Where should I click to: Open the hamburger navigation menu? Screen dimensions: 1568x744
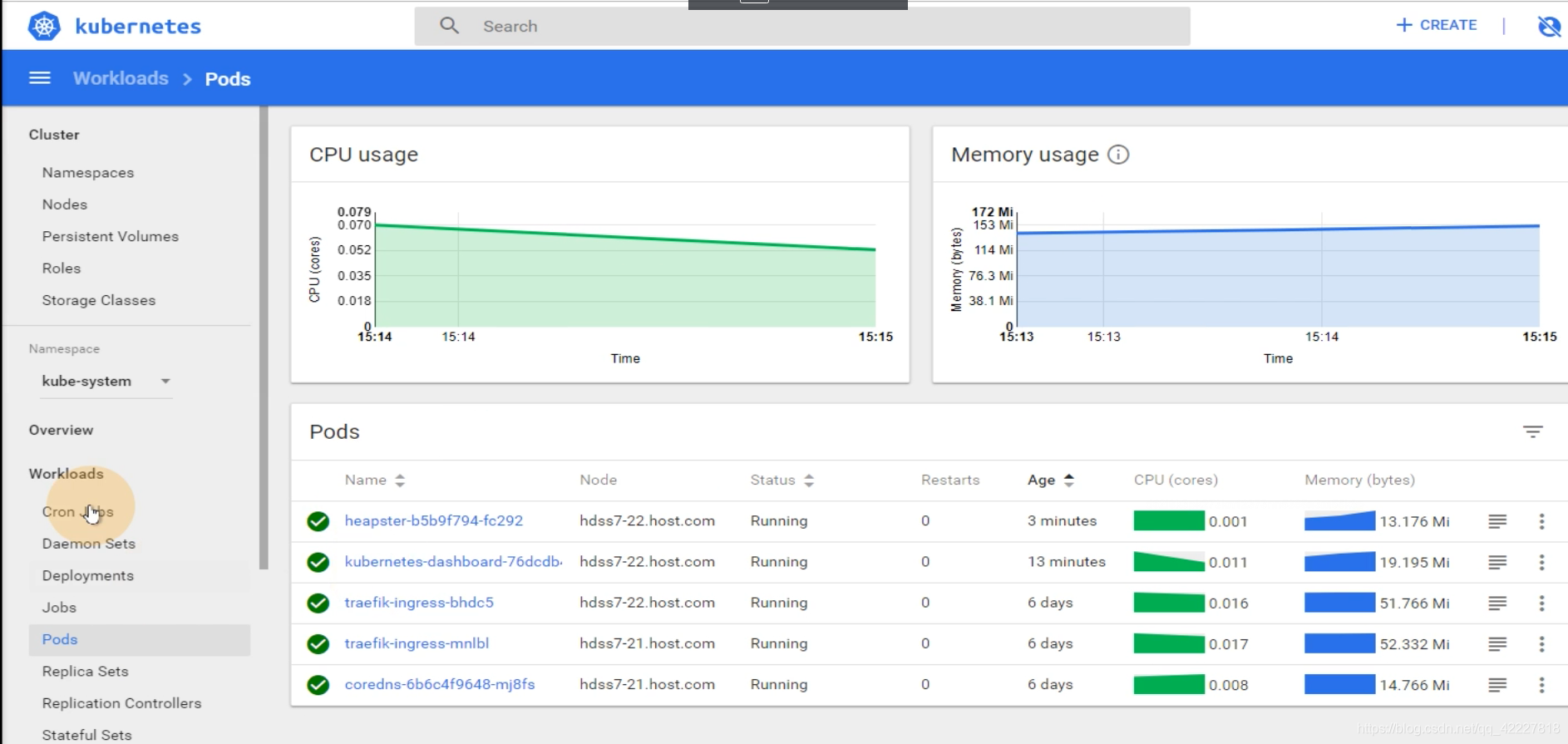40,78
